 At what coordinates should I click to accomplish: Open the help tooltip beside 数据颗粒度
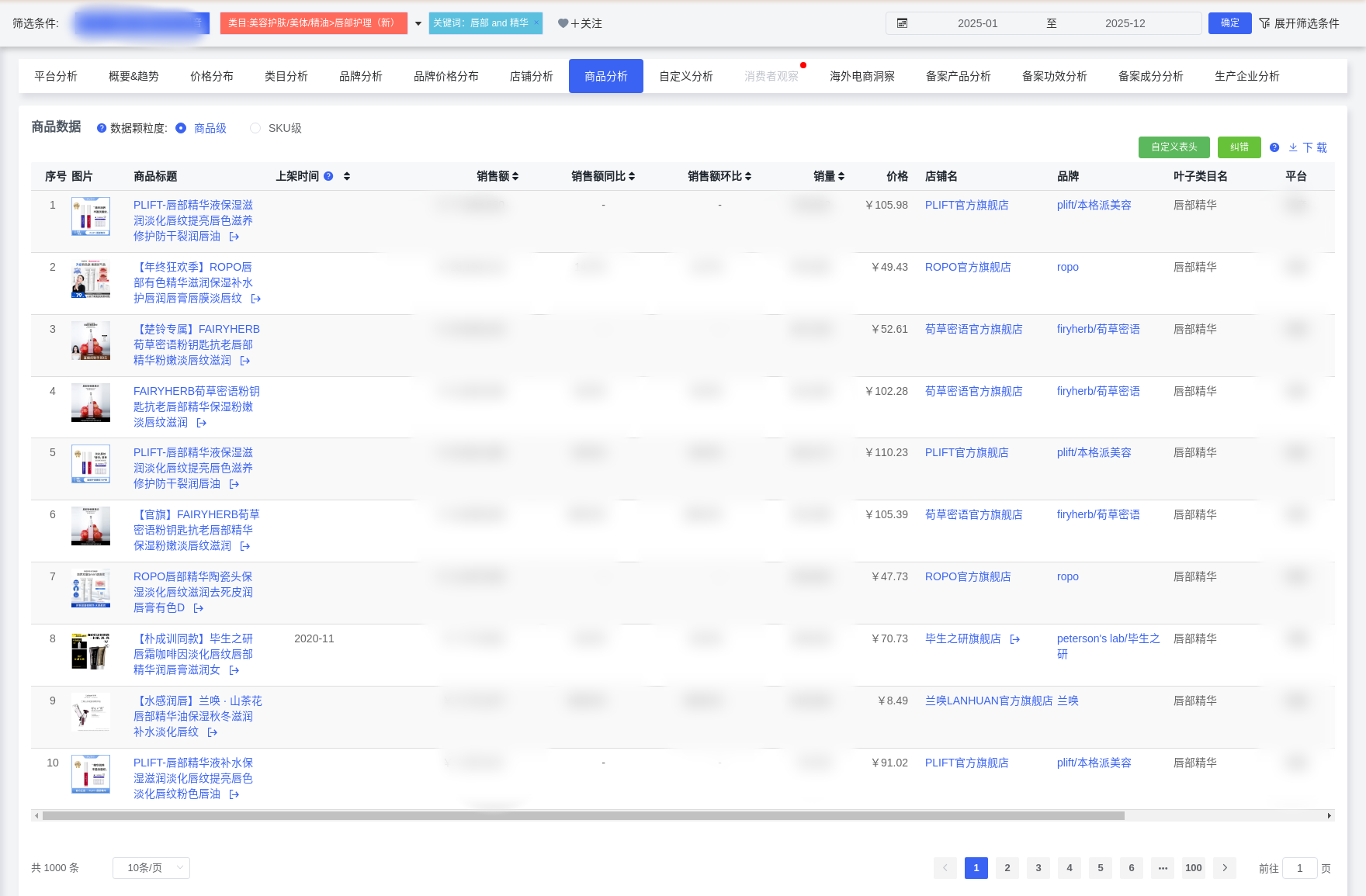click(x=102, y=128)
